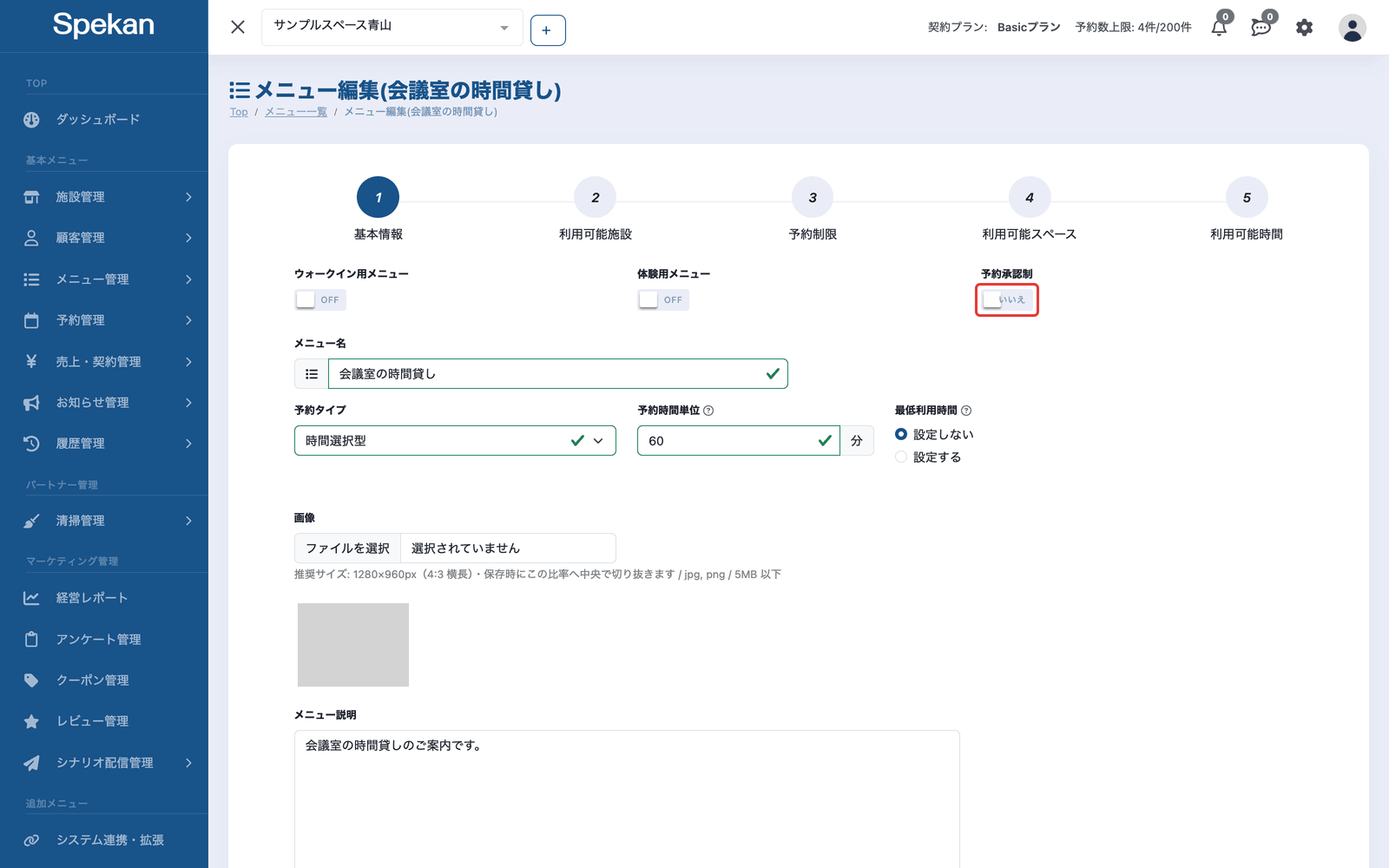
Task: Open the サンプルスペース青山 space dropdown
Action: coord(392,27)
